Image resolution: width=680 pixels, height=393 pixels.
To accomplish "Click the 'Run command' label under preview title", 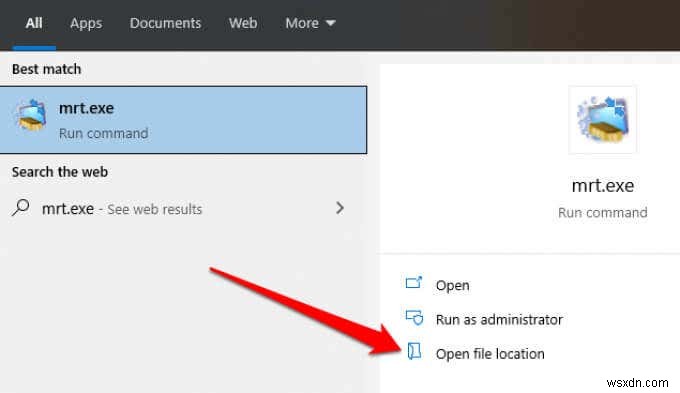I will click(x=603, y=213).
